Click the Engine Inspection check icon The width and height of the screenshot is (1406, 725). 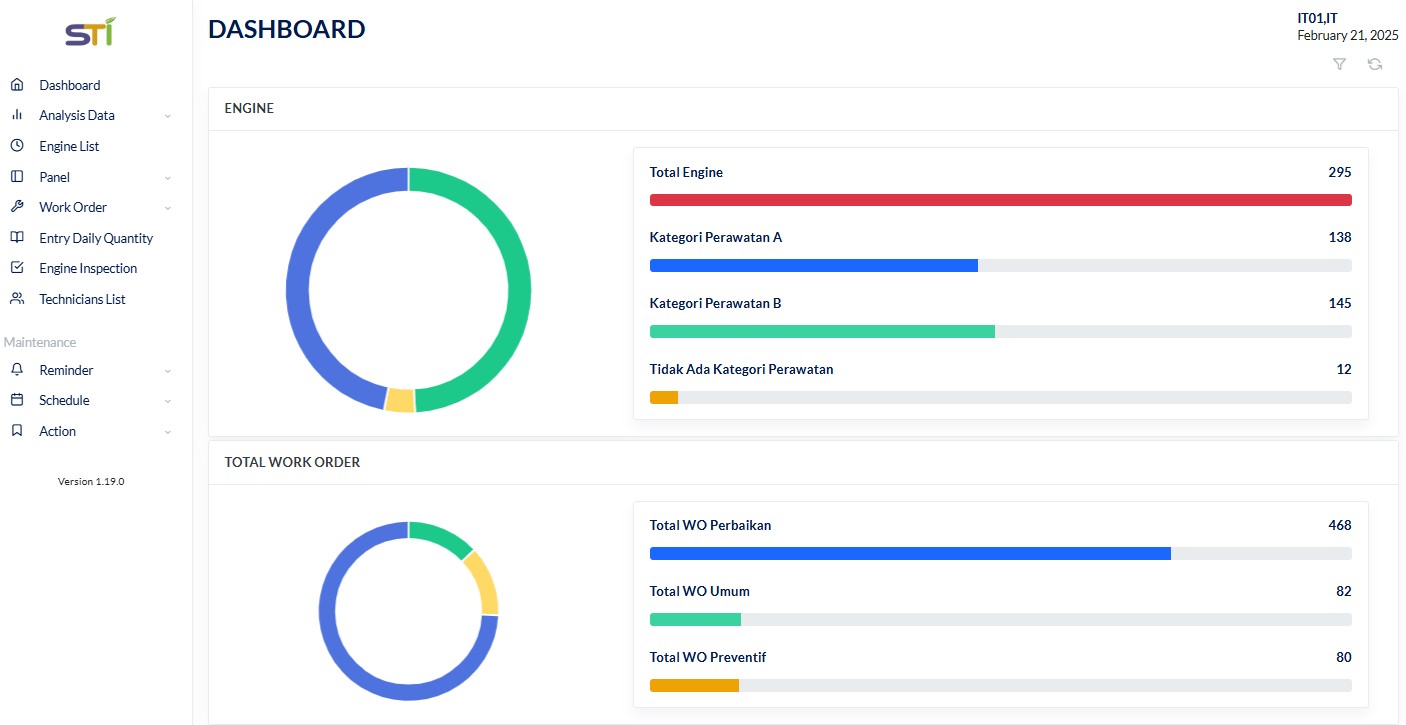pyautogui.click(x=17, y=268)
